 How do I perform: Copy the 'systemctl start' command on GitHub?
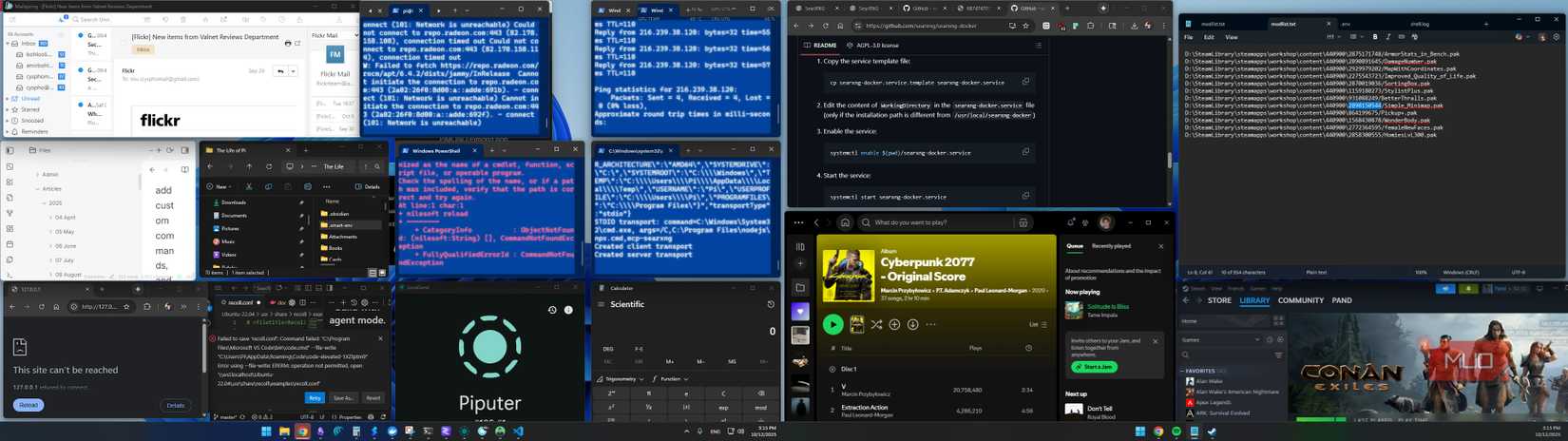(x=1025, y=197)
